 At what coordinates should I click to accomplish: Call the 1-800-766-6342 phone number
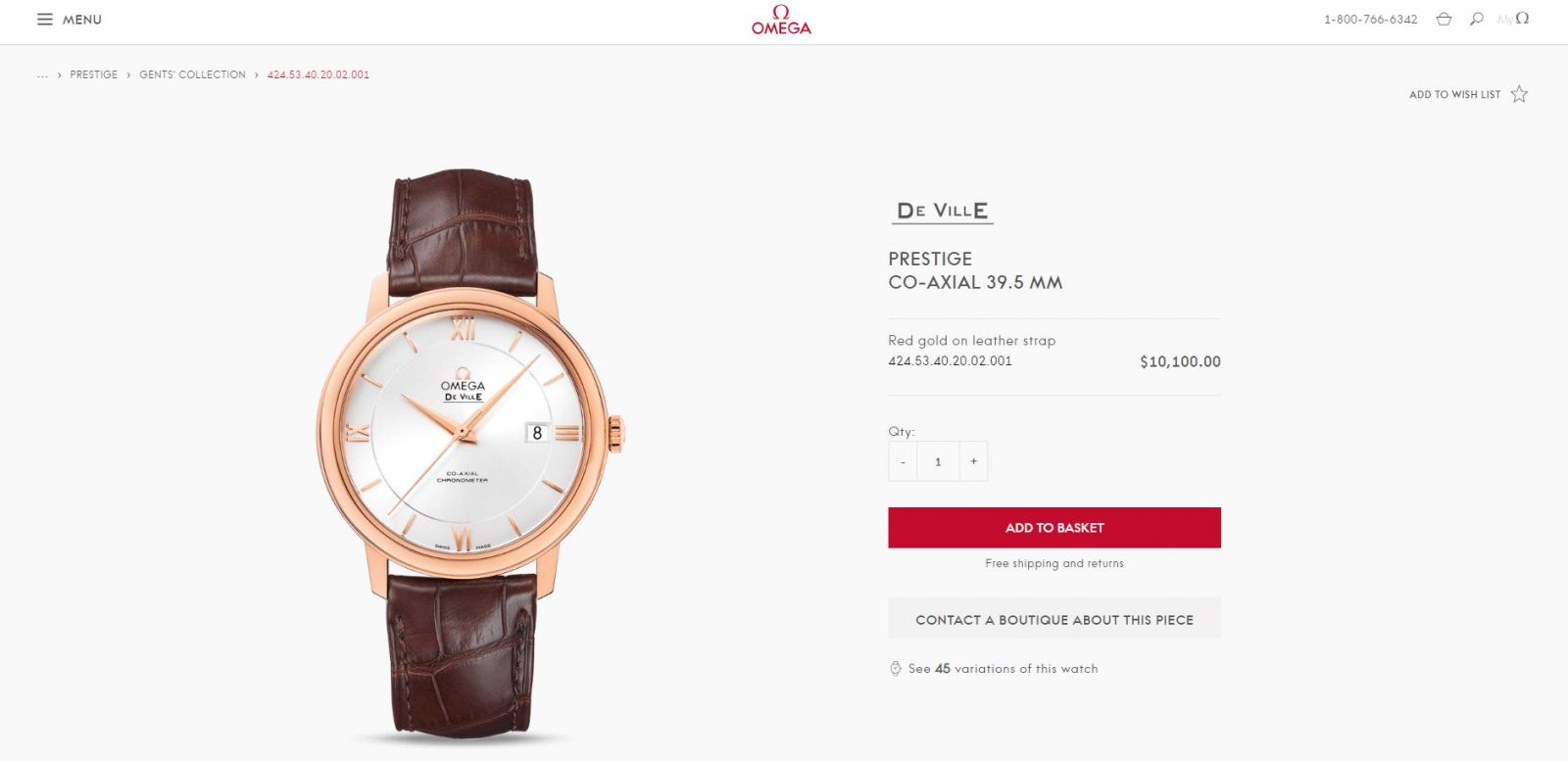coord(1370,20)
